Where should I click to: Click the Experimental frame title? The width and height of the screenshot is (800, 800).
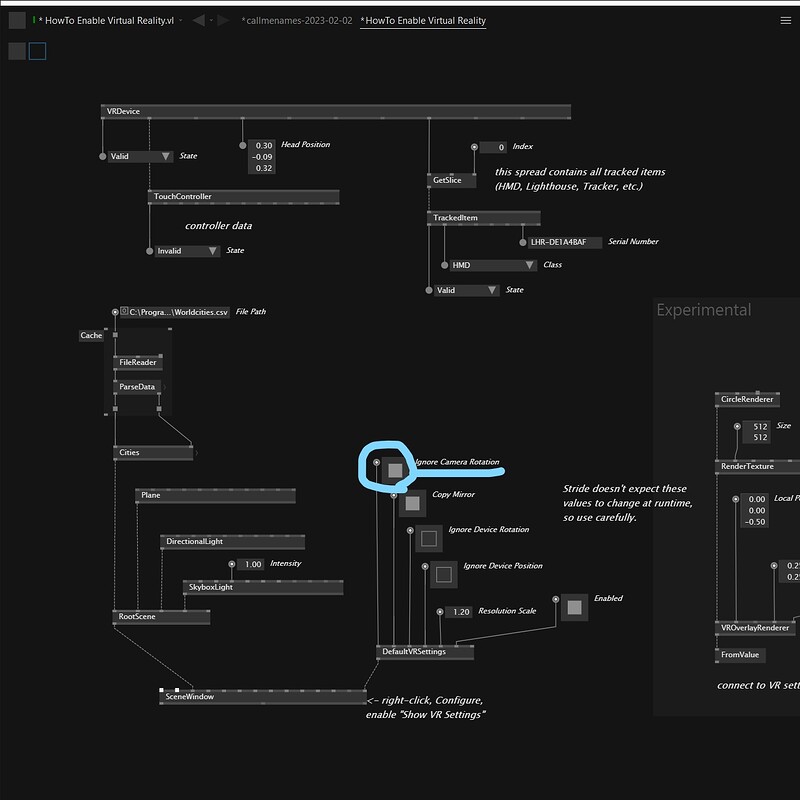[704, 310]
